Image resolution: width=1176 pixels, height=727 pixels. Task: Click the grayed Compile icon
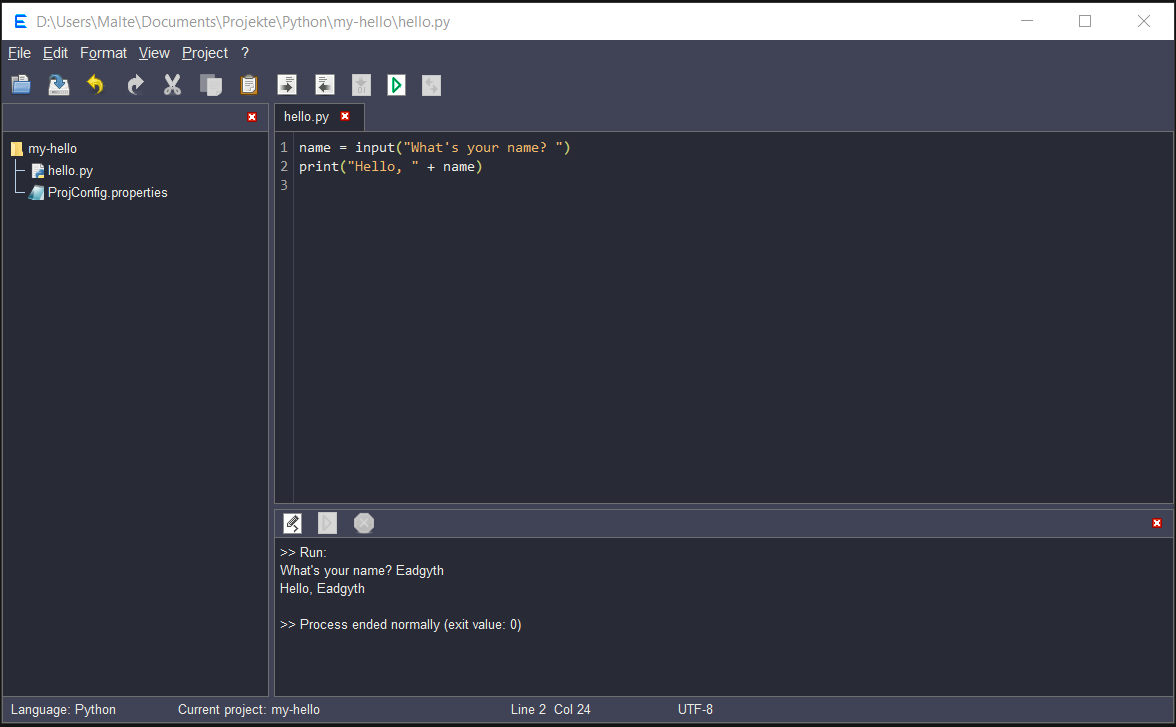(x=362, y=85)
